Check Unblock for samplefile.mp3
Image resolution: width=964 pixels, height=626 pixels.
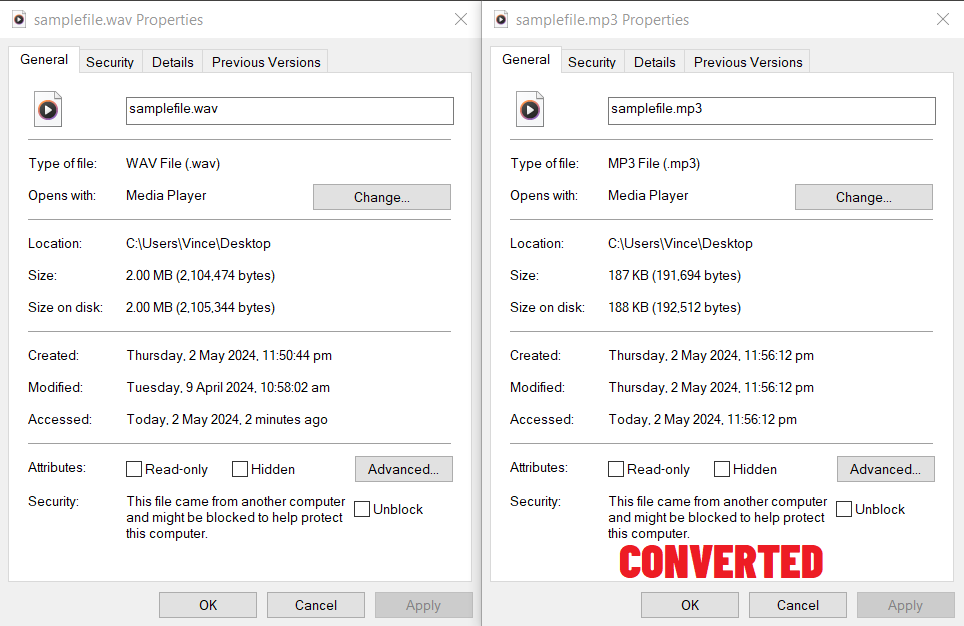(843, 508)
